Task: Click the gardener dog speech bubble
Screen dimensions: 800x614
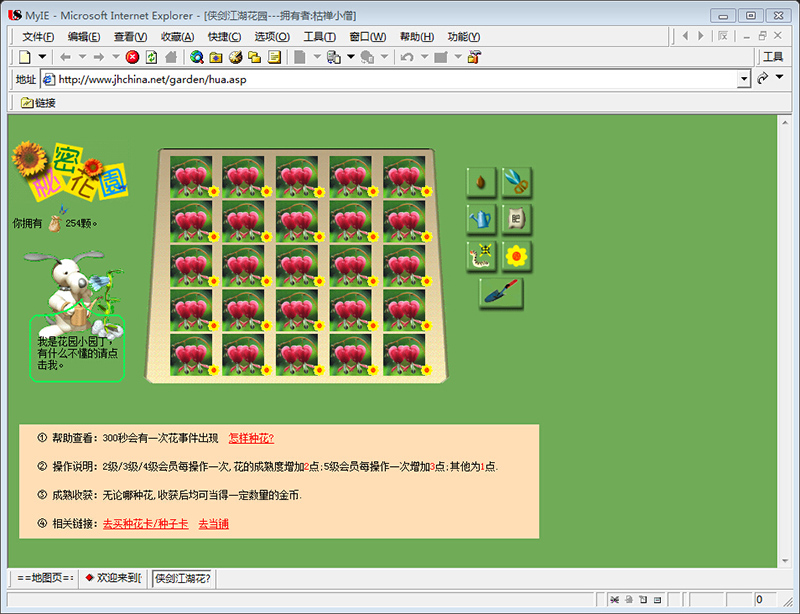Action: pyautogui.click(x=77, y=350)
